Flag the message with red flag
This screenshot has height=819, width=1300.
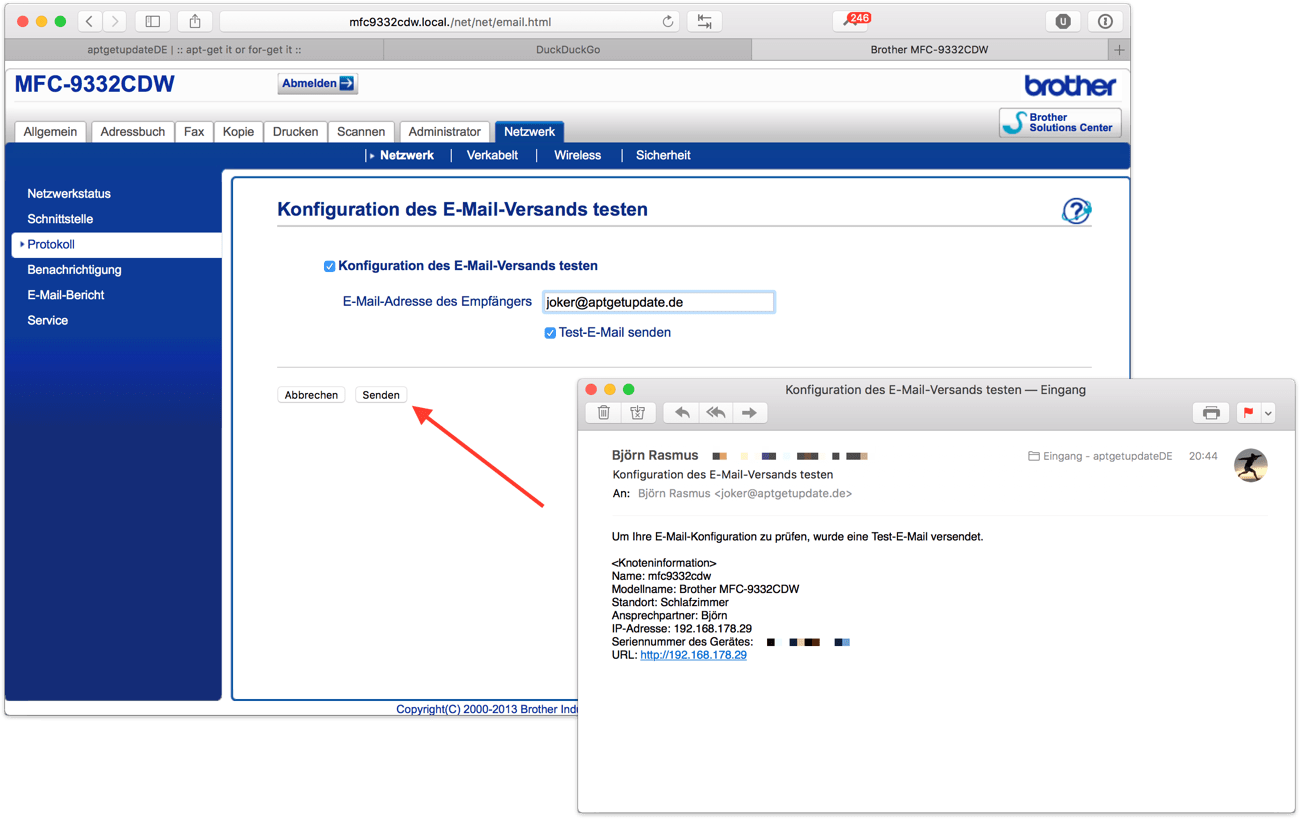tap(1248, 413)
